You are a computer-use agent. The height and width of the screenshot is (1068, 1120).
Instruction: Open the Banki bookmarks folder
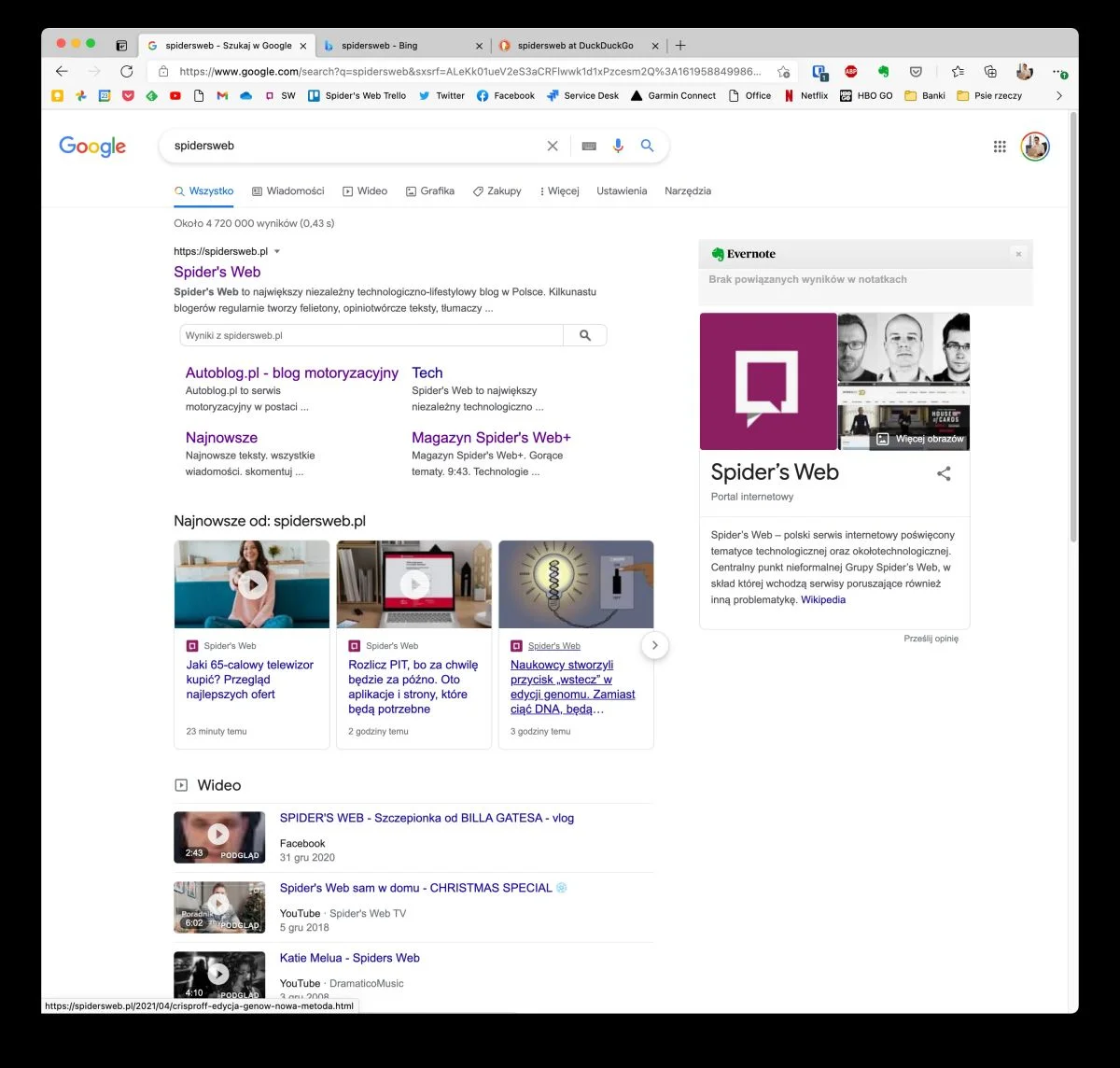(925, 95)
